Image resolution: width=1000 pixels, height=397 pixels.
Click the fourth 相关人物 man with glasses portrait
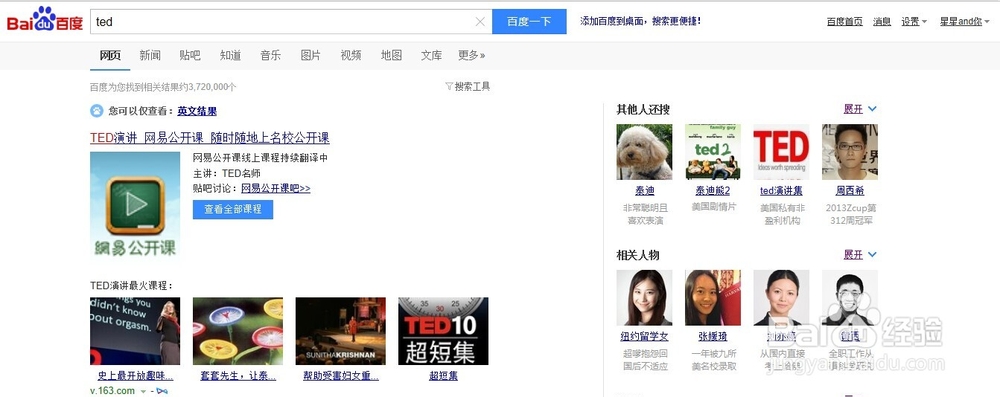click(849, 297)
